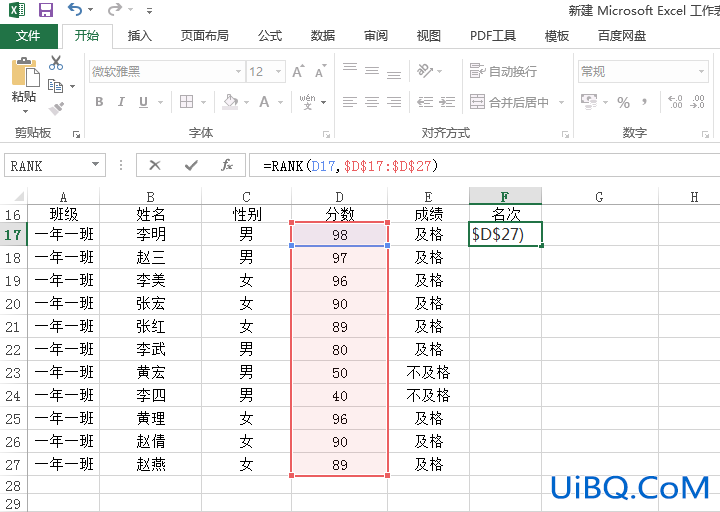Expand the 合并后居中 dropdown arrow
This screenshot has height=512, width=720.
pyautogui.click(x=561, y=102)
